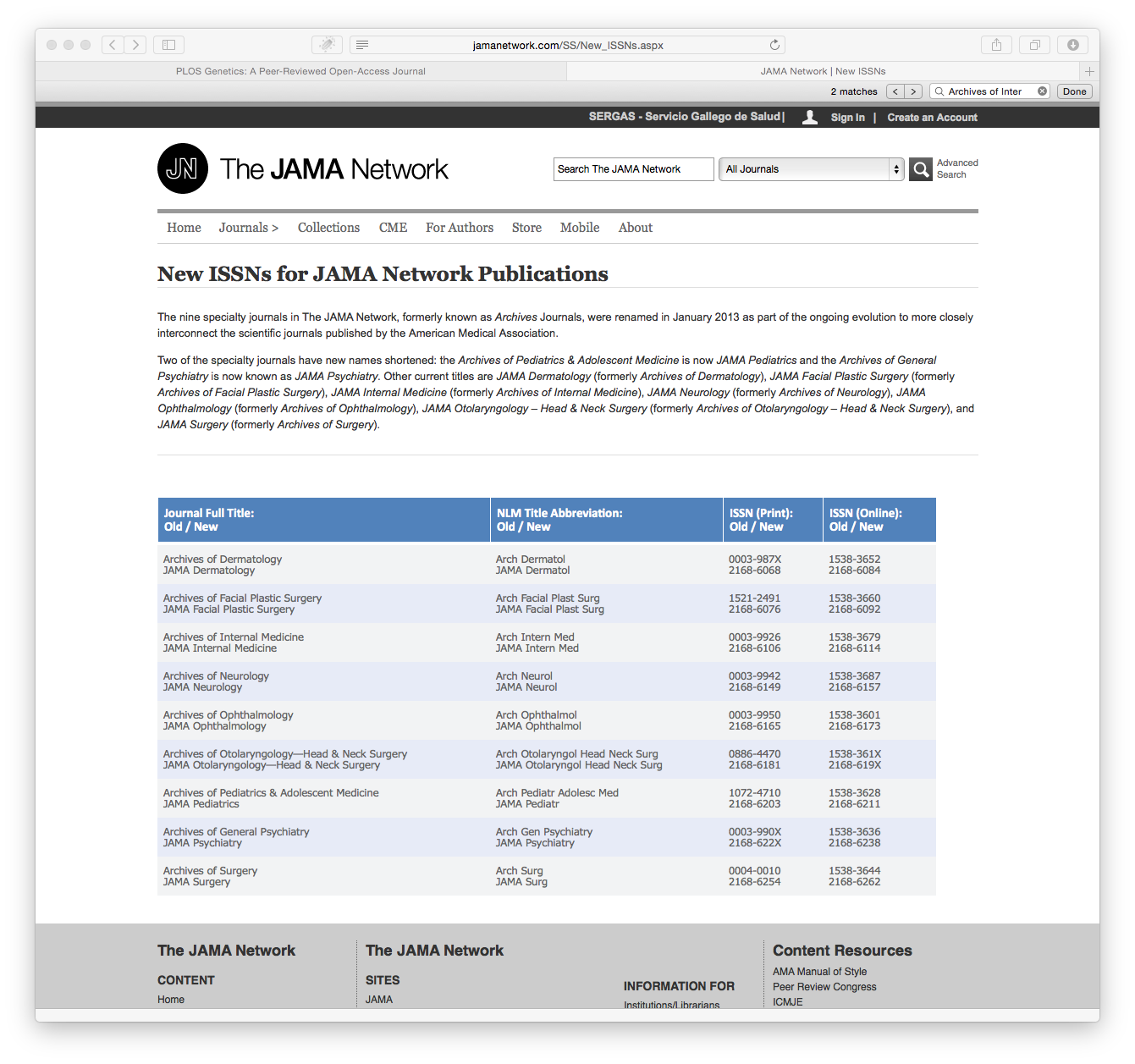
Task: Click the 'Archives of Dermatology' table cell
Action: click(223, 560)
